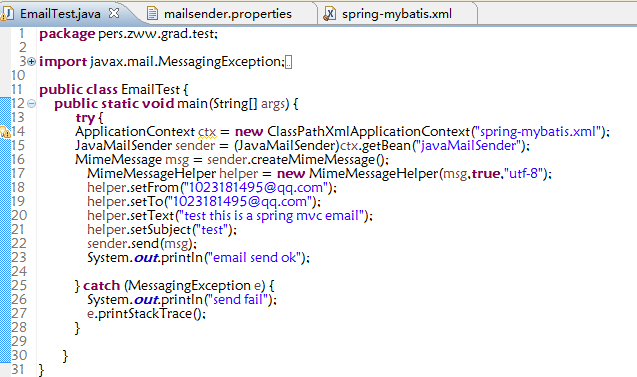Open the spring-mybatis.xml tab
This screenshot has width=637, height=377.
click(x=396, y=14)
